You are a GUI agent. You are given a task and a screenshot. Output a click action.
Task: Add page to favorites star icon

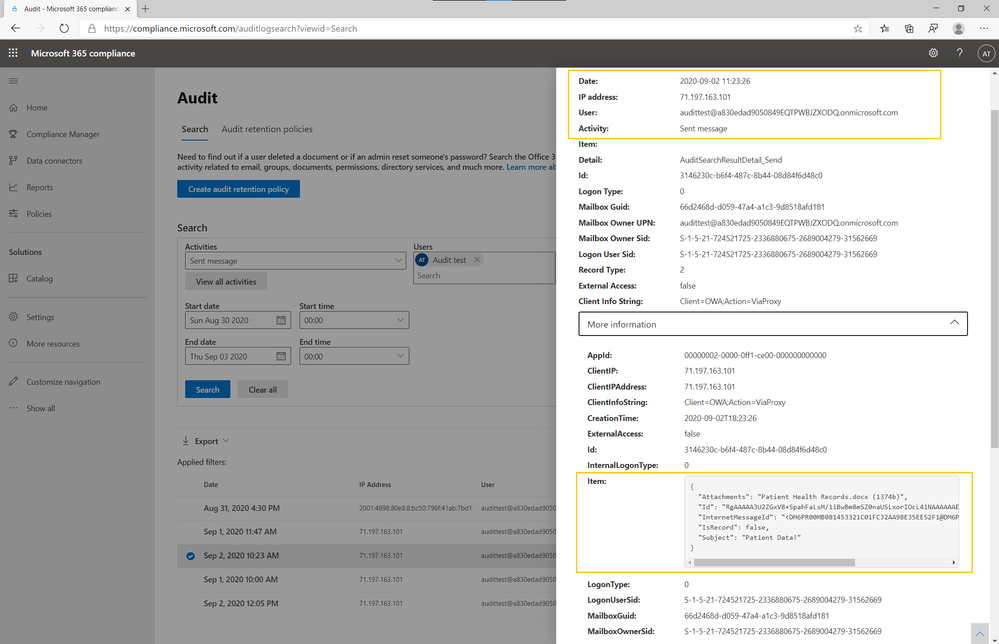click(x=858, y=29)
